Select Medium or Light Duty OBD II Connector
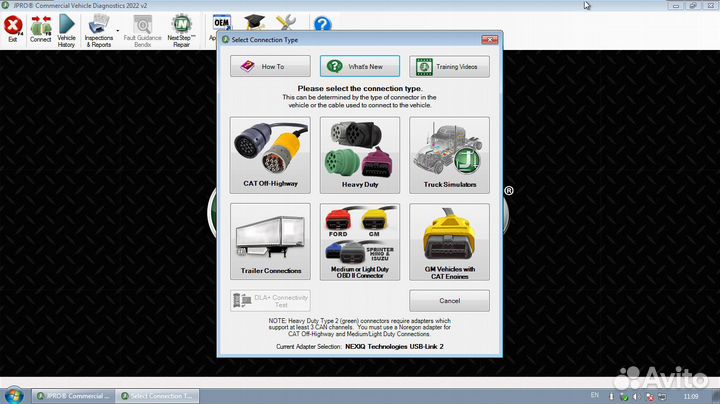 (360, 242)
